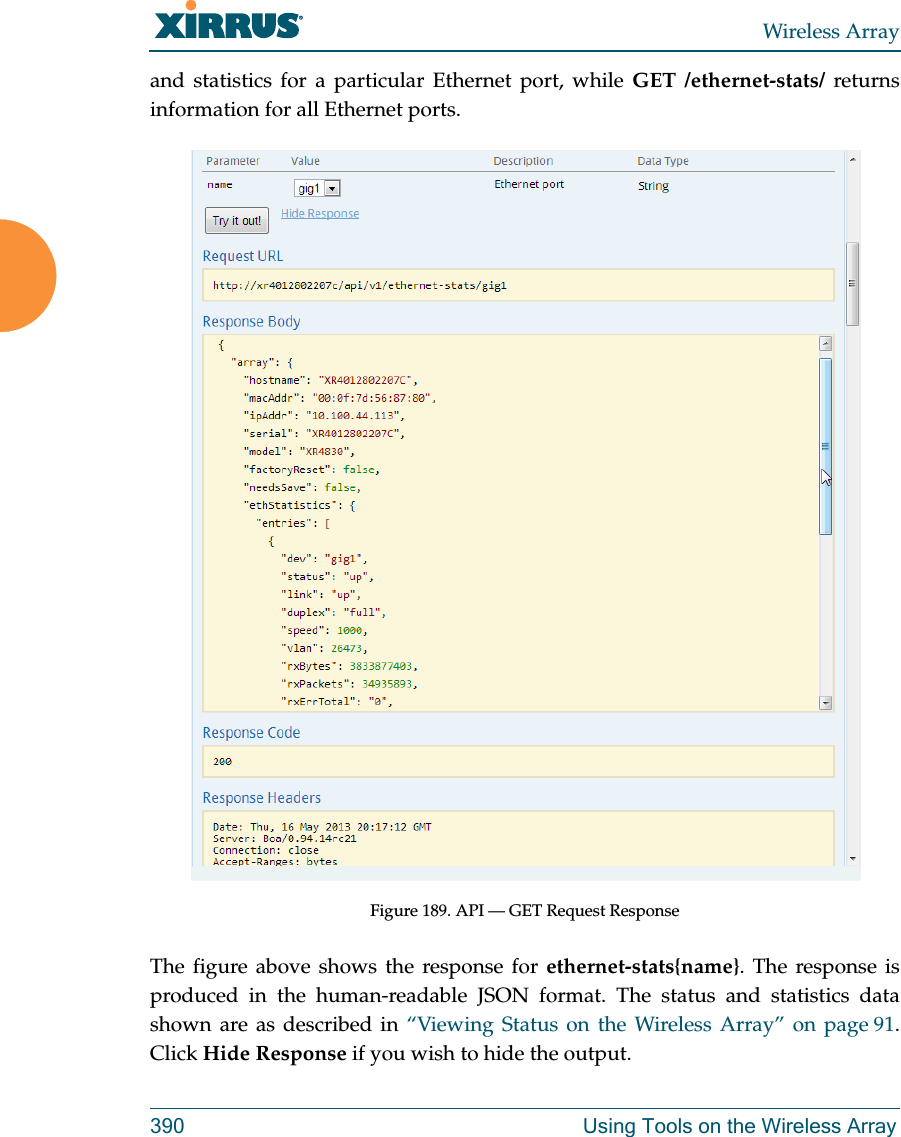Click the "needsSave": false line
This screenshot has height=1137, width=901.
(x=302, y=487)
